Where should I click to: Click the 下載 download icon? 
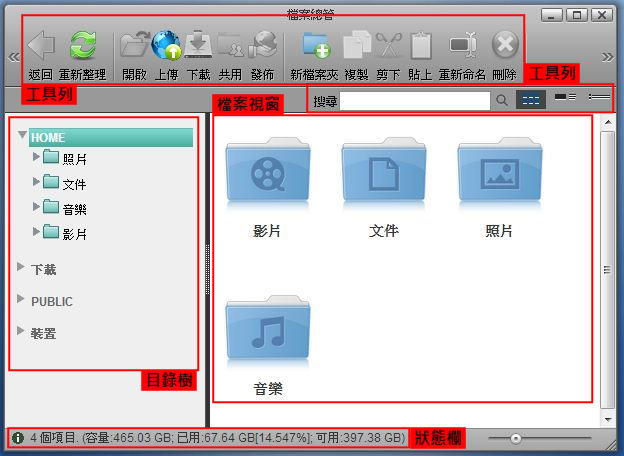199,46
